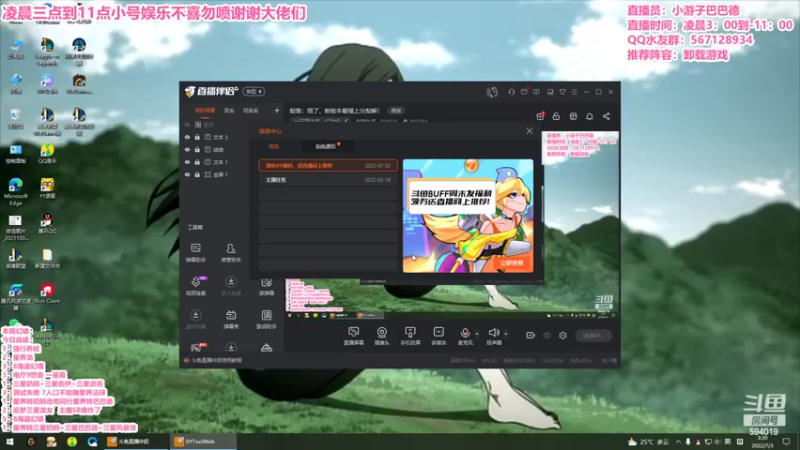Open the hamburger menu in title bar
Image resolution: width=800 pixels, height=450 pixels.
[x=574, y=92]
